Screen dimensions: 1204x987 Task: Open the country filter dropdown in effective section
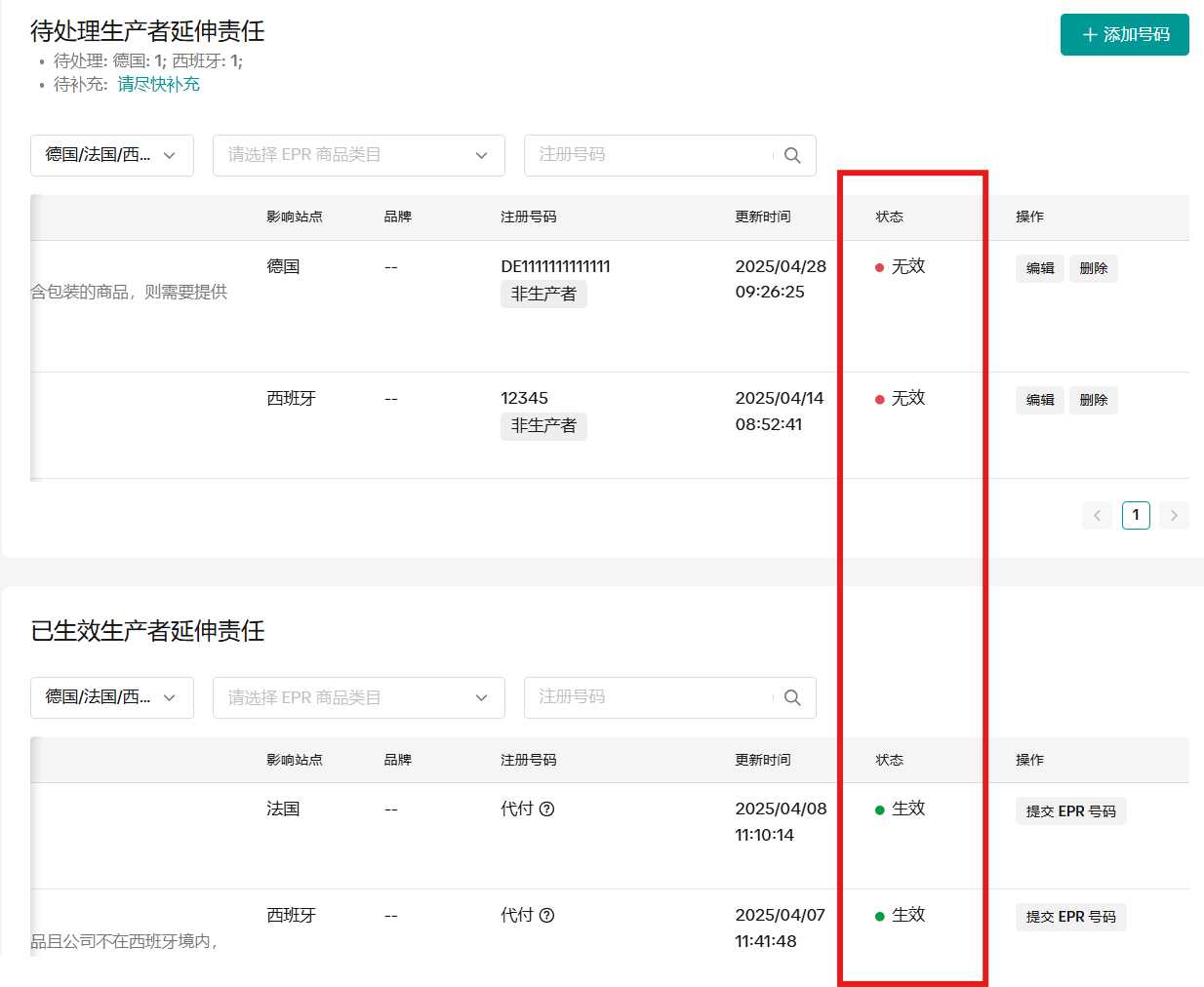[111, 696]
